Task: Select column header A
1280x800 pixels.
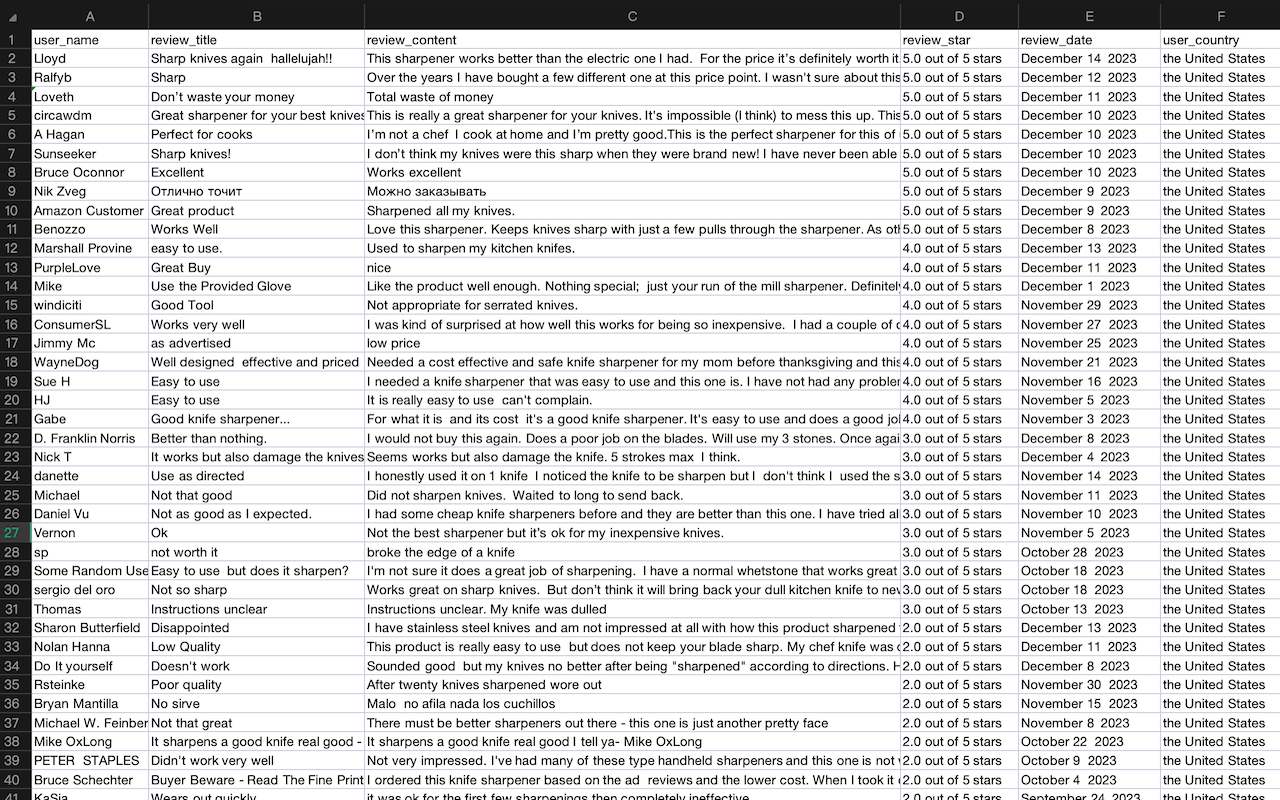Action: coord(89,16)
